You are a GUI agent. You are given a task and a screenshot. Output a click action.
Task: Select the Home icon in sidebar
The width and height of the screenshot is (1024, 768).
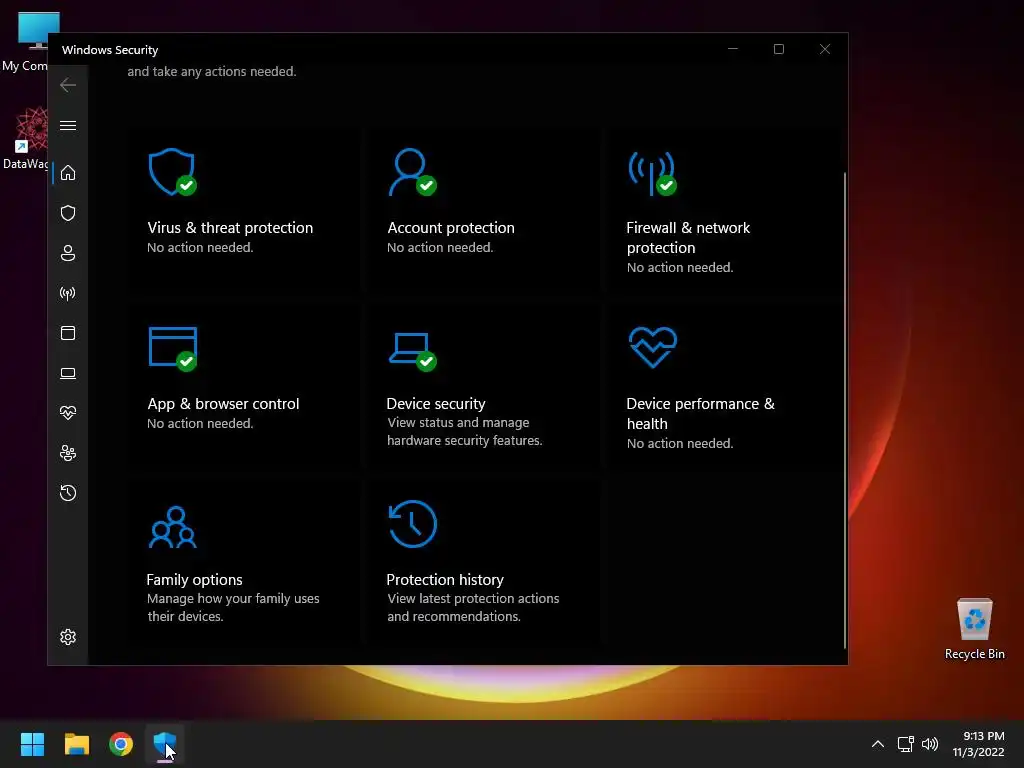[x=68, y=173]
